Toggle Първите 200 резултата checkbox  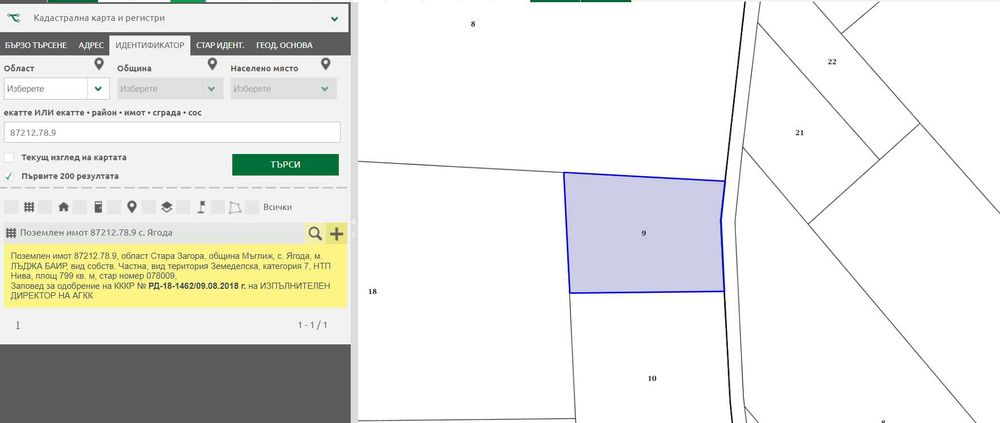(x=9, y=176)
